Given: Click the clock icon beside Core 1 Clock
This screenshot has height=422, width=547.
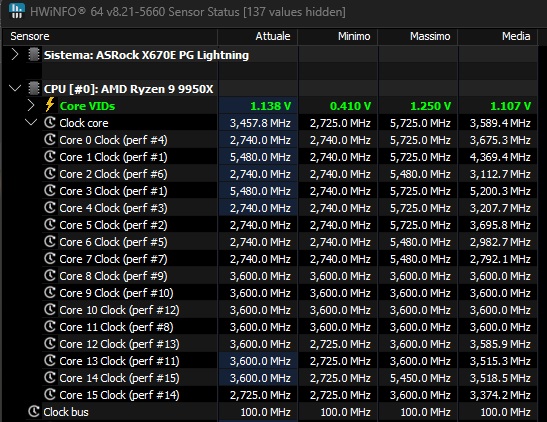Looking at the screenshot, I should pos(50,157).
